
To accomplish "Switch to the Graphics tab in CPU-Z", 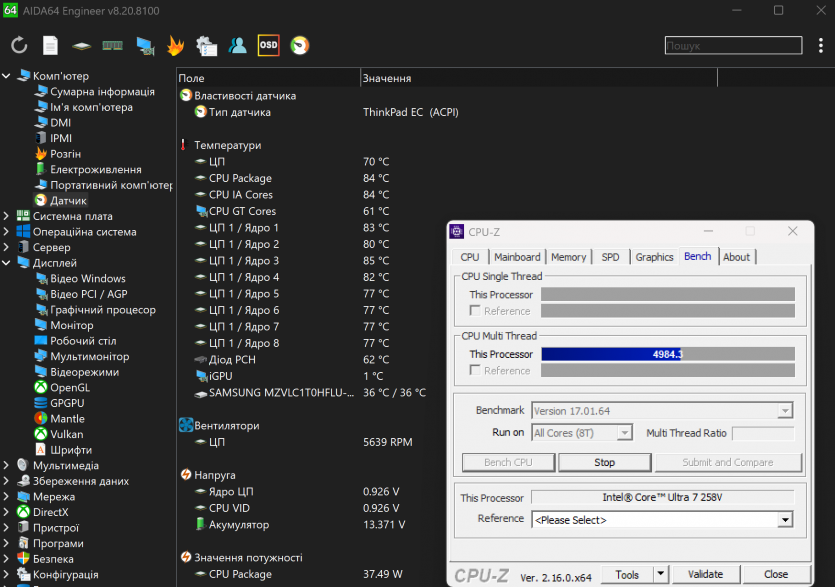I will pos(654,257).
